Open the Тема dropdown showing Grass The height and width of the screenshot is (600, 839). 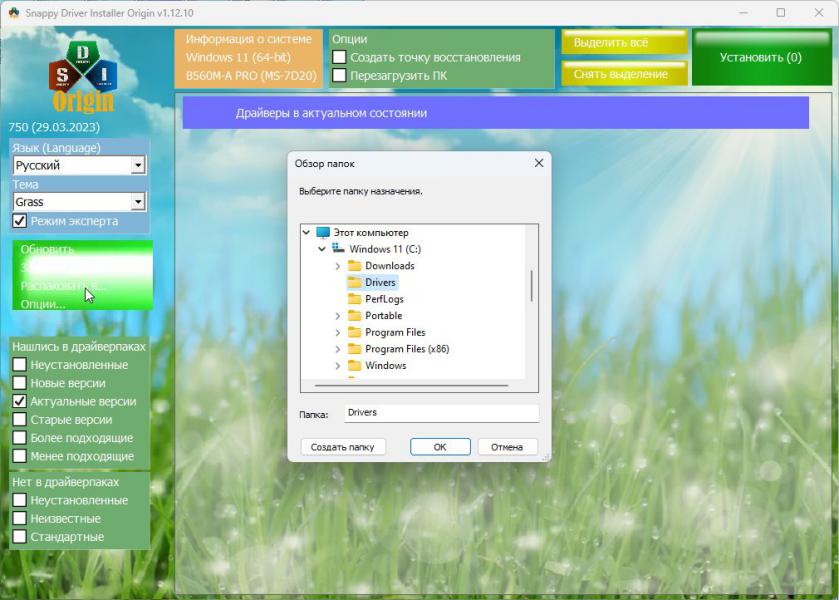click(x=138, y=202)
